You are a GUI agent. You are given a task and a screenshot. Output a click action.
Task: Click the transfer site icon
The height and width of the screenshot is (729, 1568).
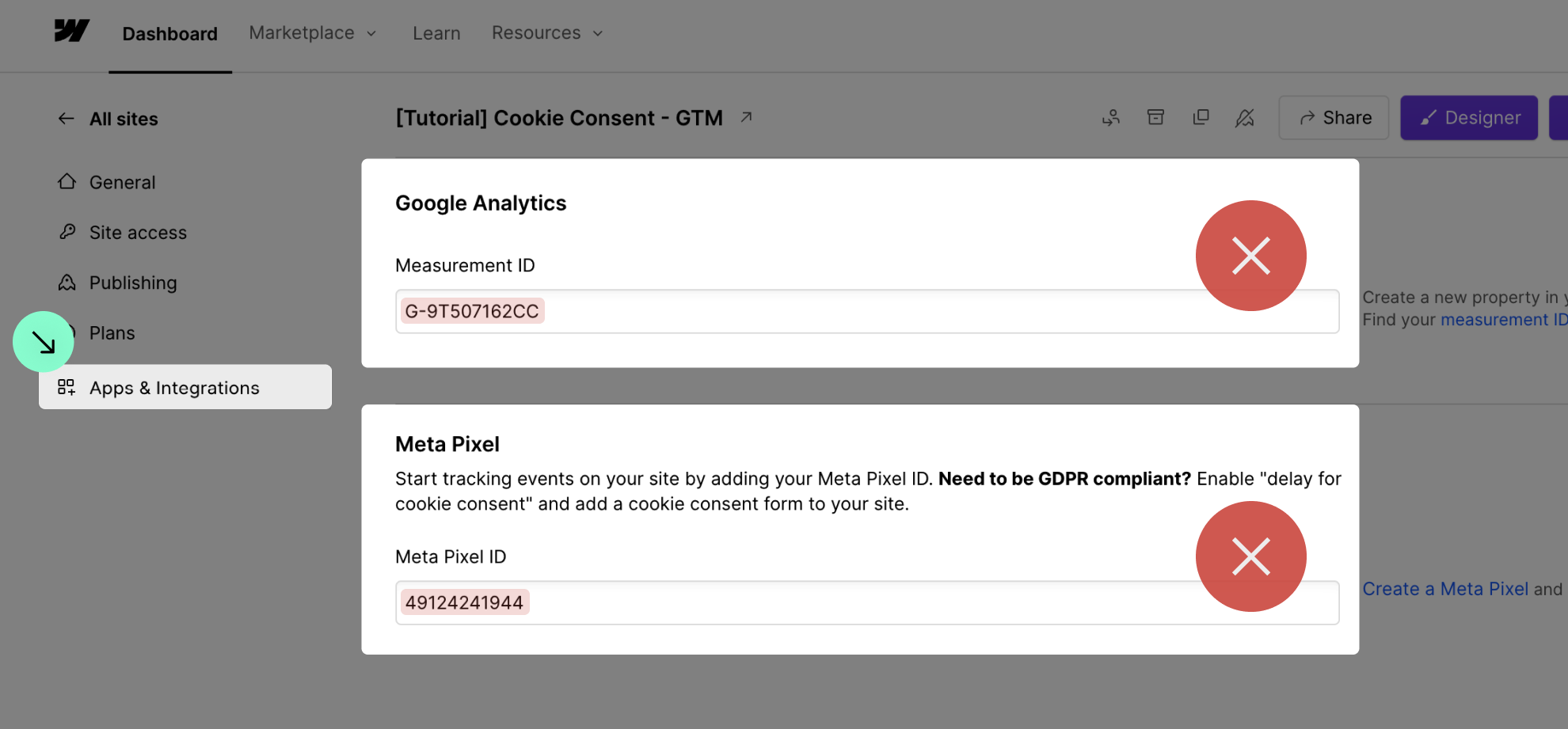[1111, 118]
